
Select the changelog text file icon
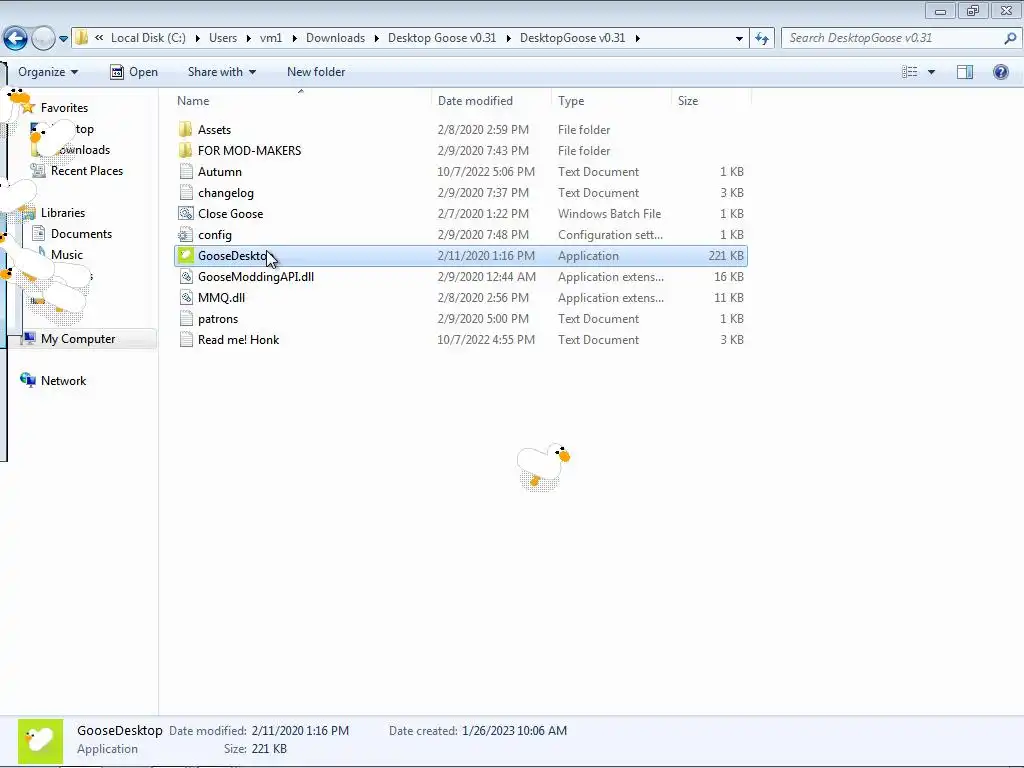[185, 193]
